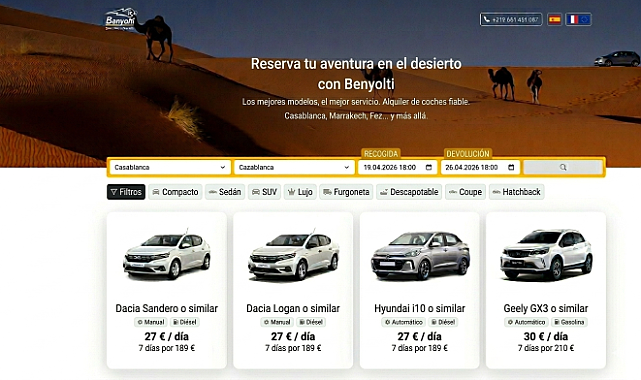Click '7 días por 189 €' on Hyundai card
Image resolution: width=641 pixels, height=380 pixels.
pyautogui.click(x=420, y=348)
